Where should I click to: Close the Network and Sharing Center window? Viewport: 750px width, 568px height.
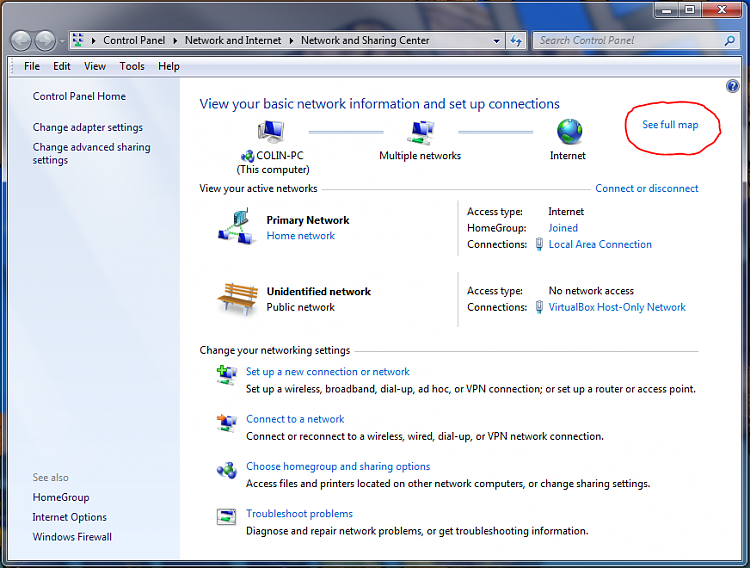click(722, 10)
